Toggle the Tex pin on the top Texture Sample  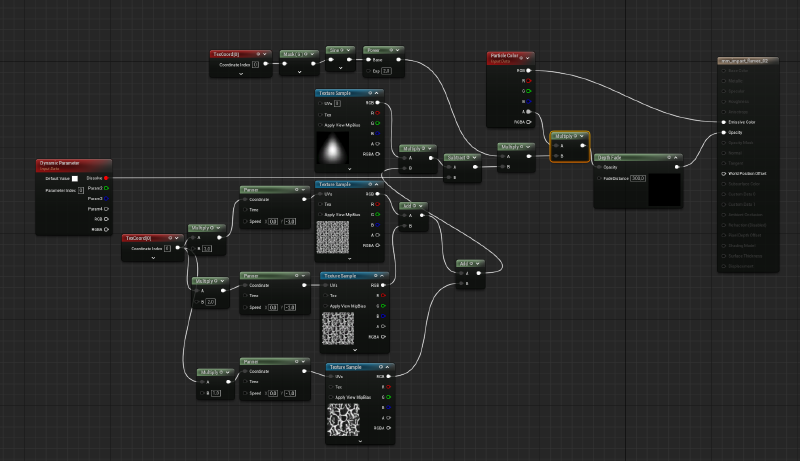(321, 114)
